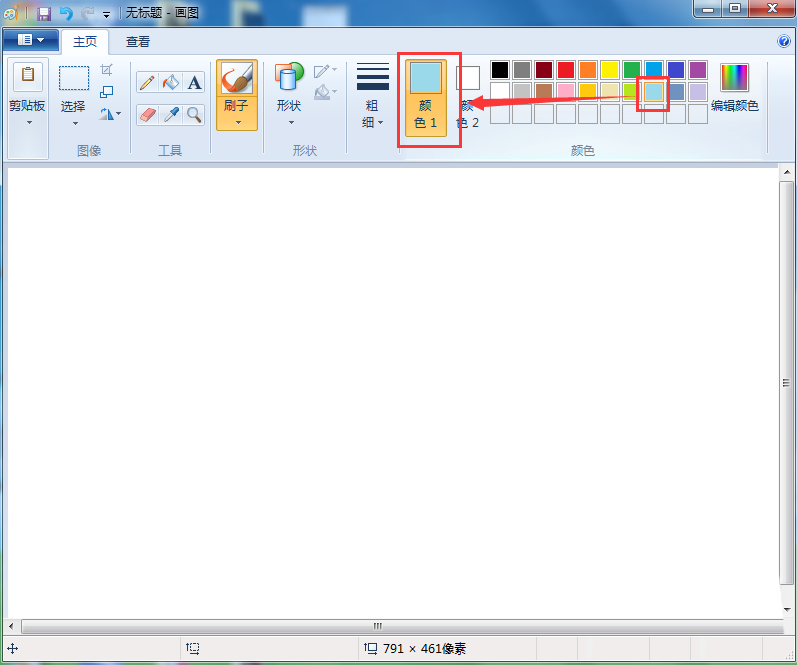This screenshot has width=797, height=665.
Task: Expand the Clipboard dropdown arrow
Action: click(29, 123)
